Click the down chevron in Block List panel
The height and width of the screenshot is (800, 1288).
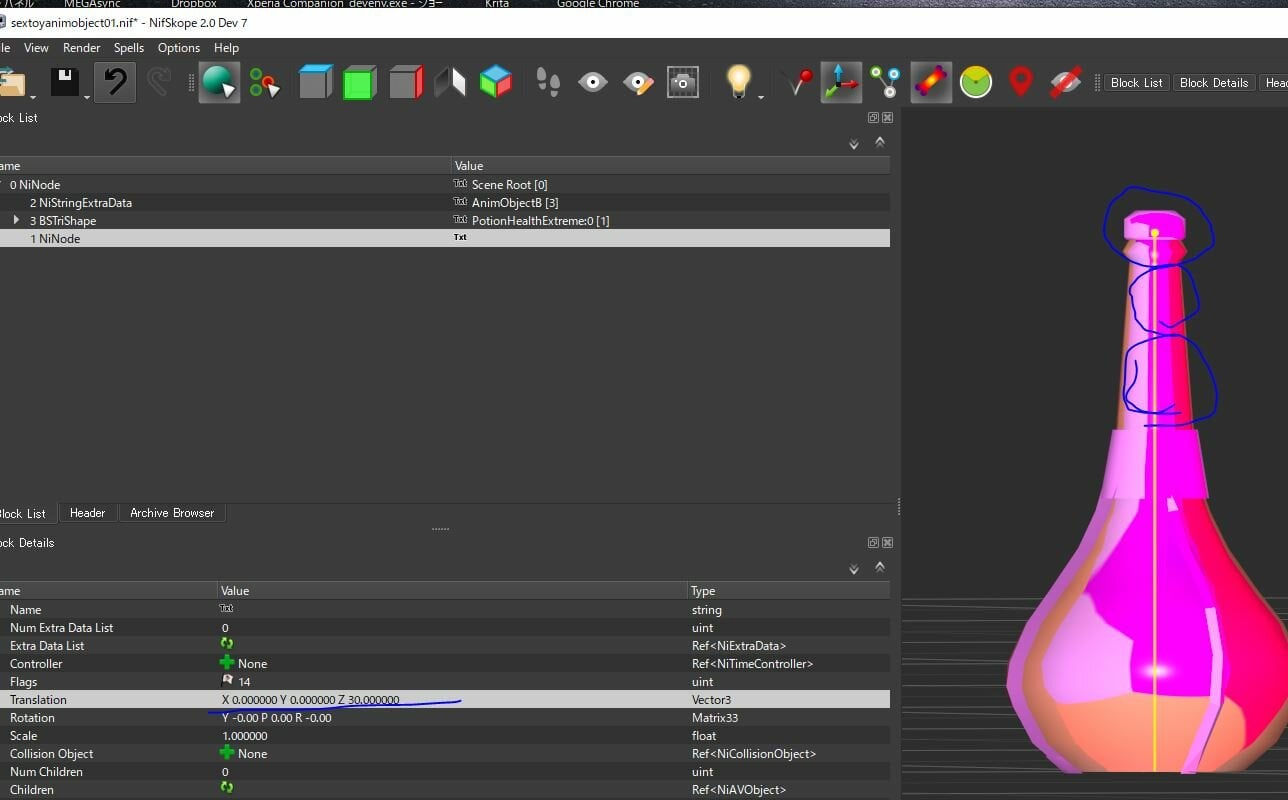click(854, 145)
